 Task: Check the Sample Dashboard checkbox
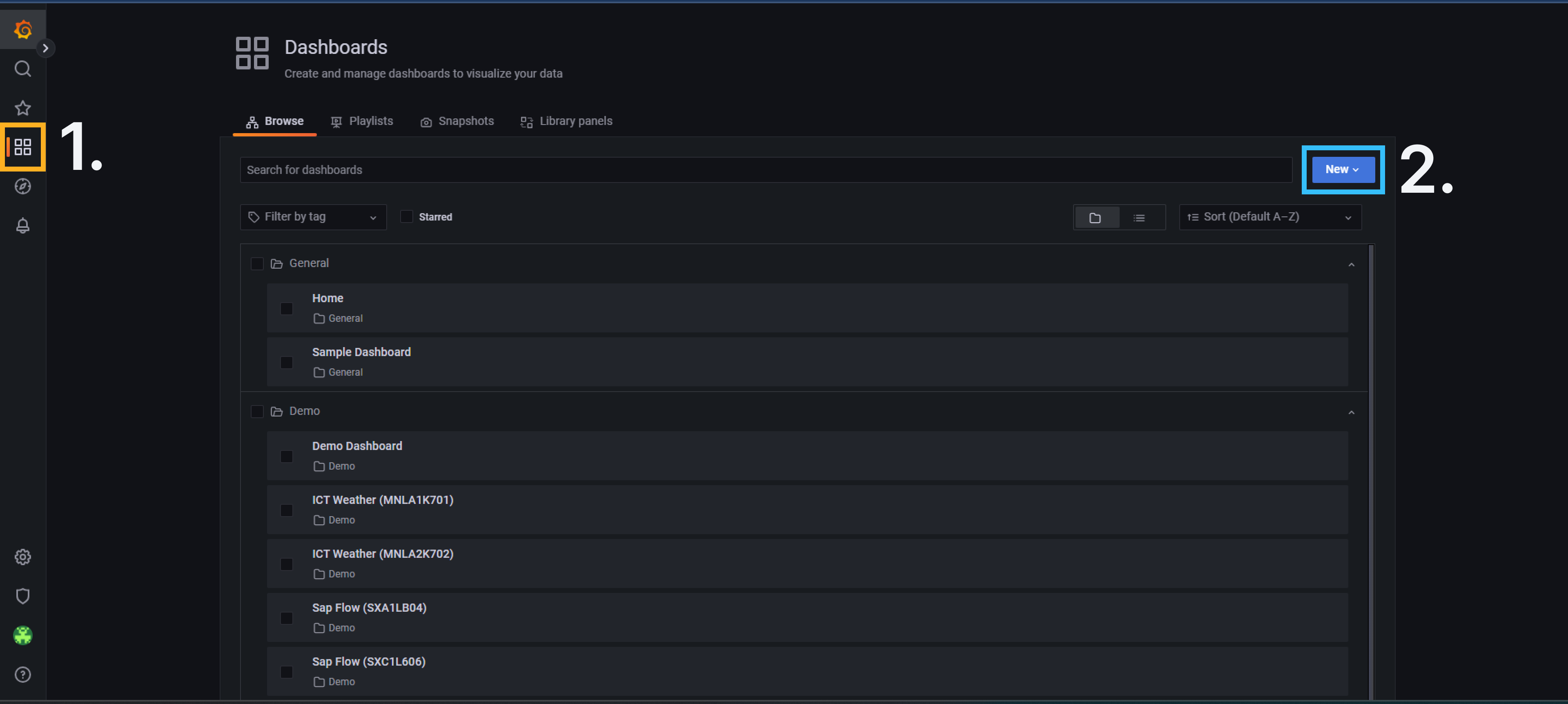[286, 363]
